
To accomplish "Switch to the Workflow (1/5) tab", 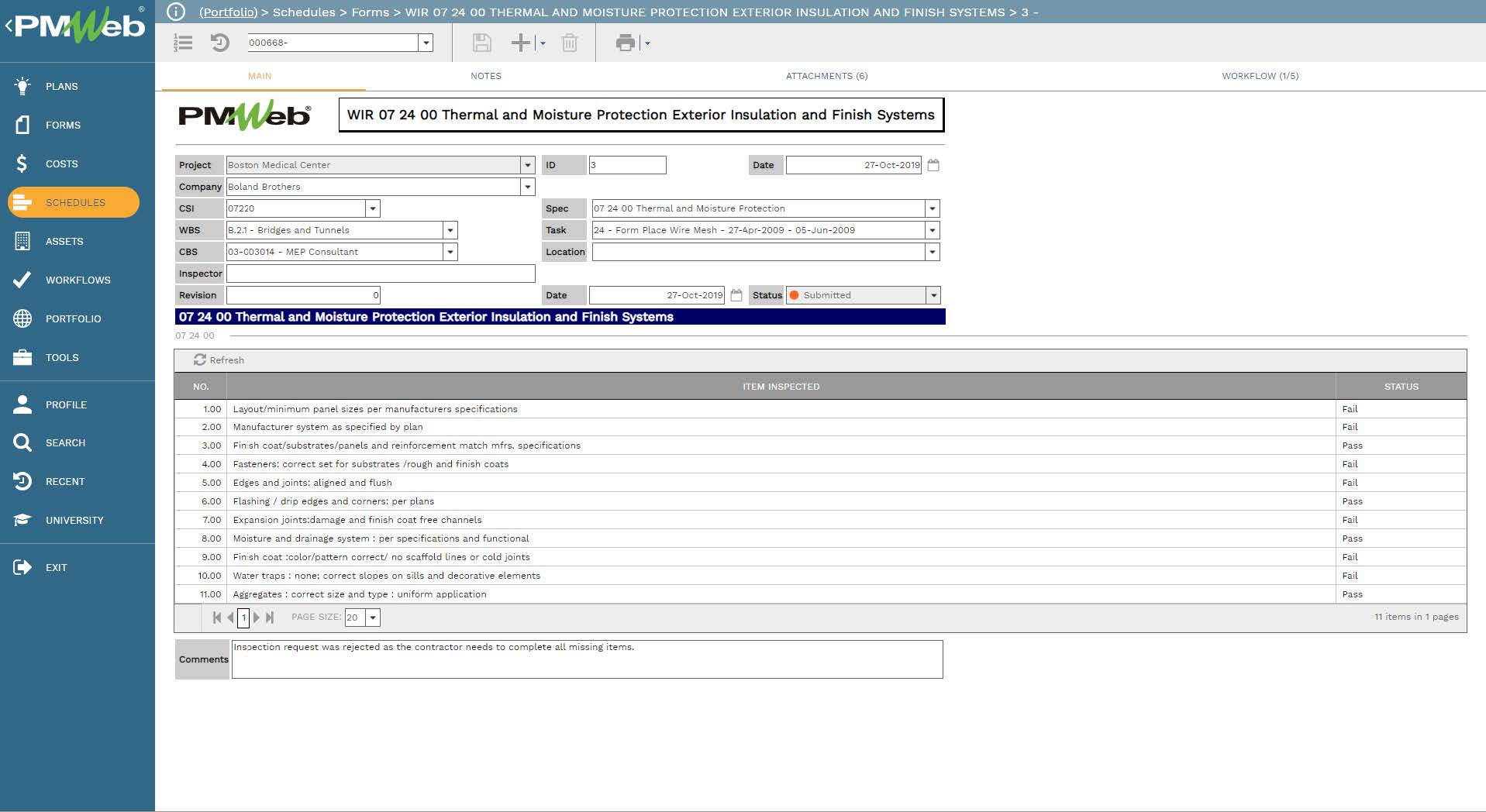I will 1260,76.
